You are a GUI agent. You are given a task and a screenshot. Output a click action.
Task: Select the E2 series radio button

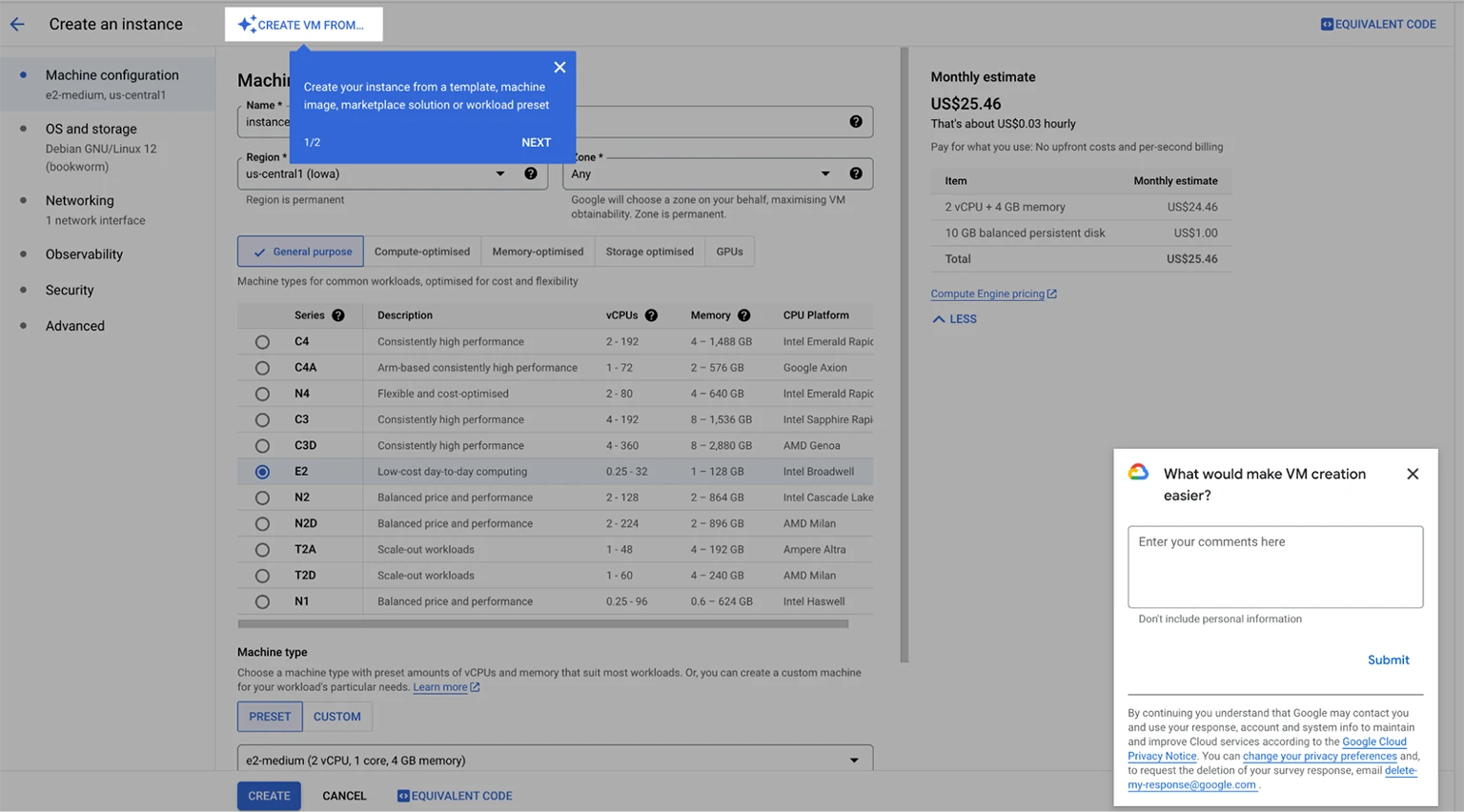point(262,472)
